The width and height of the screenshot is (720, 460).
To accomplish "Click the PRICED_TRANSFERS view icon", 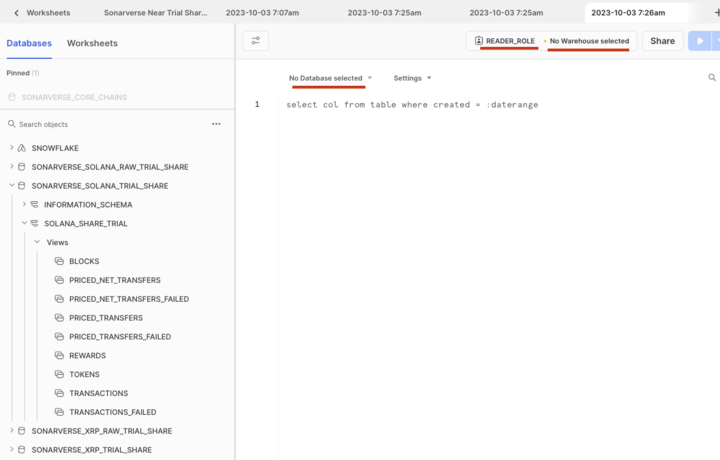I will (x=59, y=317).
